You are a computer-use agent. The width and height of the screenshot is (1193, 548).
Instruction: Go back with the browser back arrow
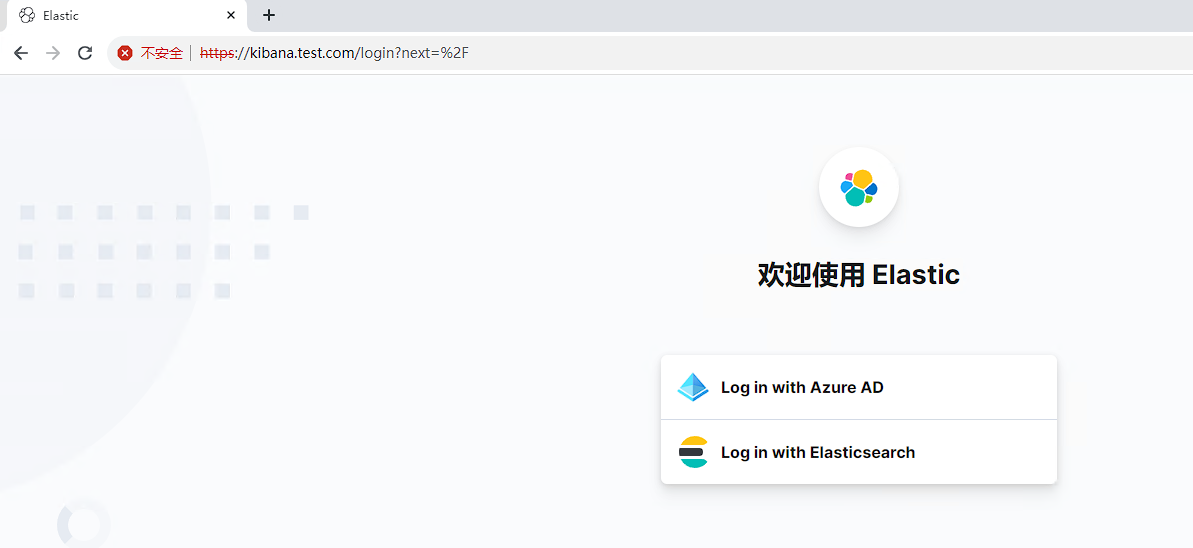(21, 53)
